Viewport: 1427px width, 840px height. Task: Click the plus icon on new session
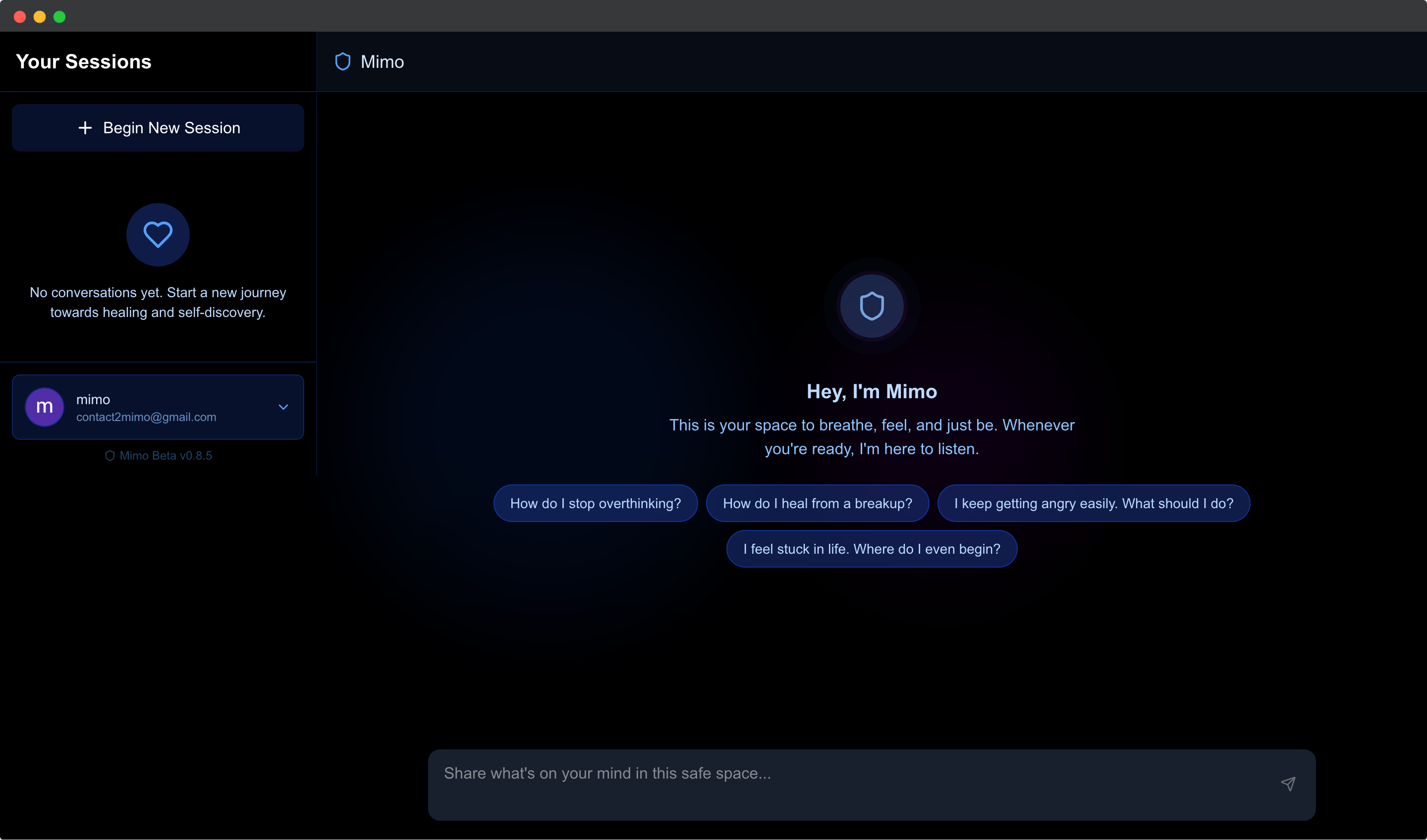[x=85, y=128]
